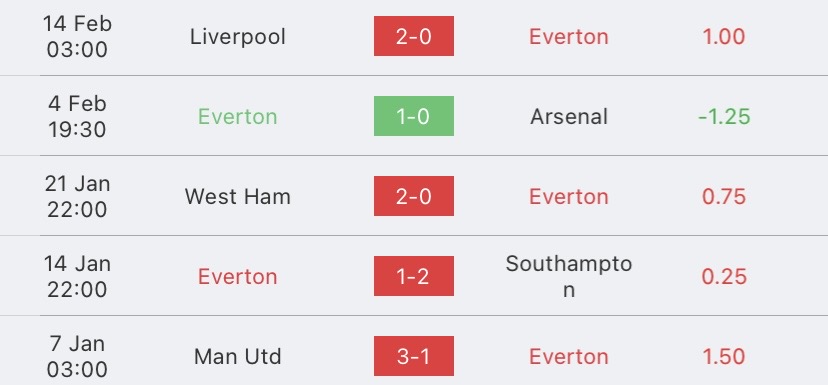Open the Man Utd team link
The width and height of the screenshot is (828, 385).
pyautogui.click(x=238, y=356)
